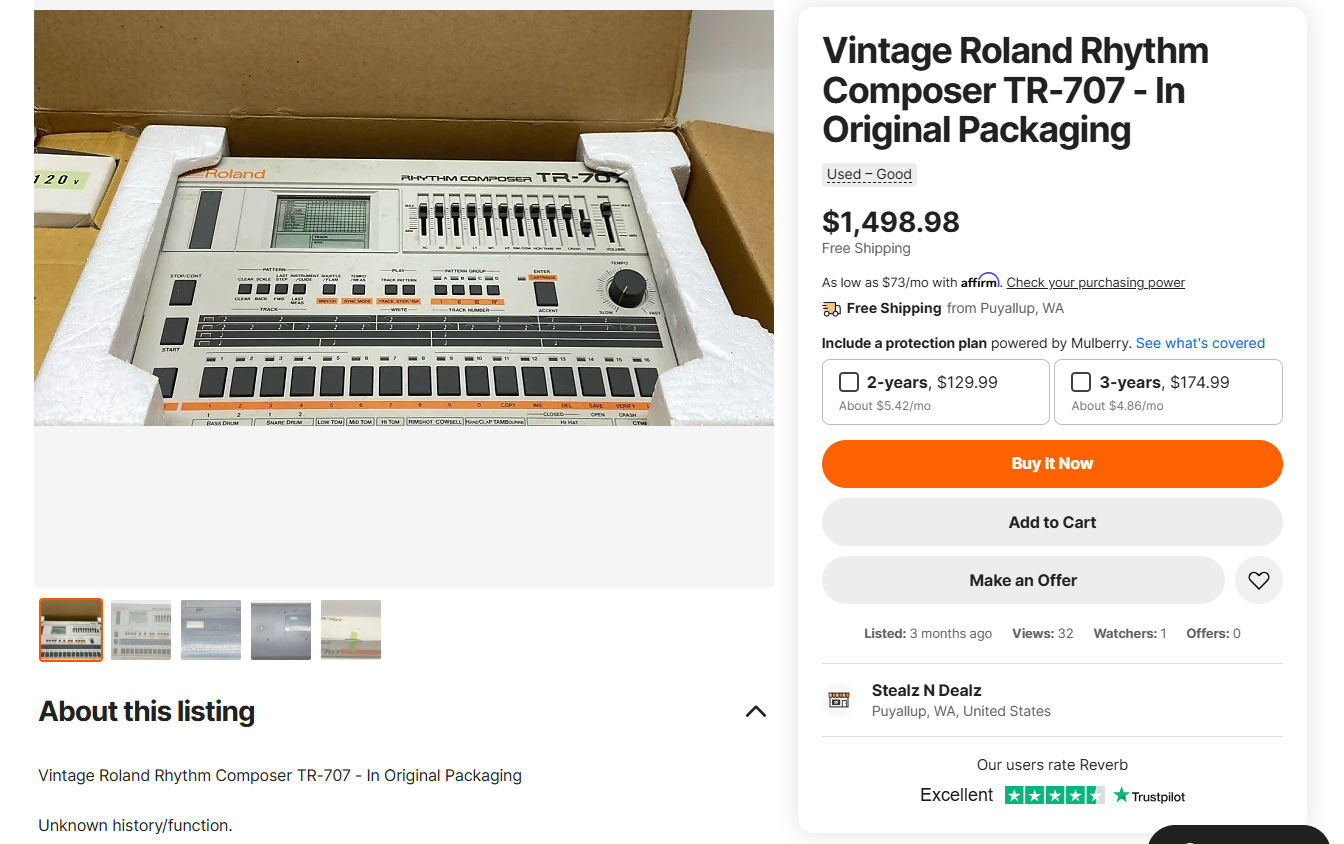Click the Trustpilot star rating
Viewport: 1344px width, 844px height.
[1054, 796]
